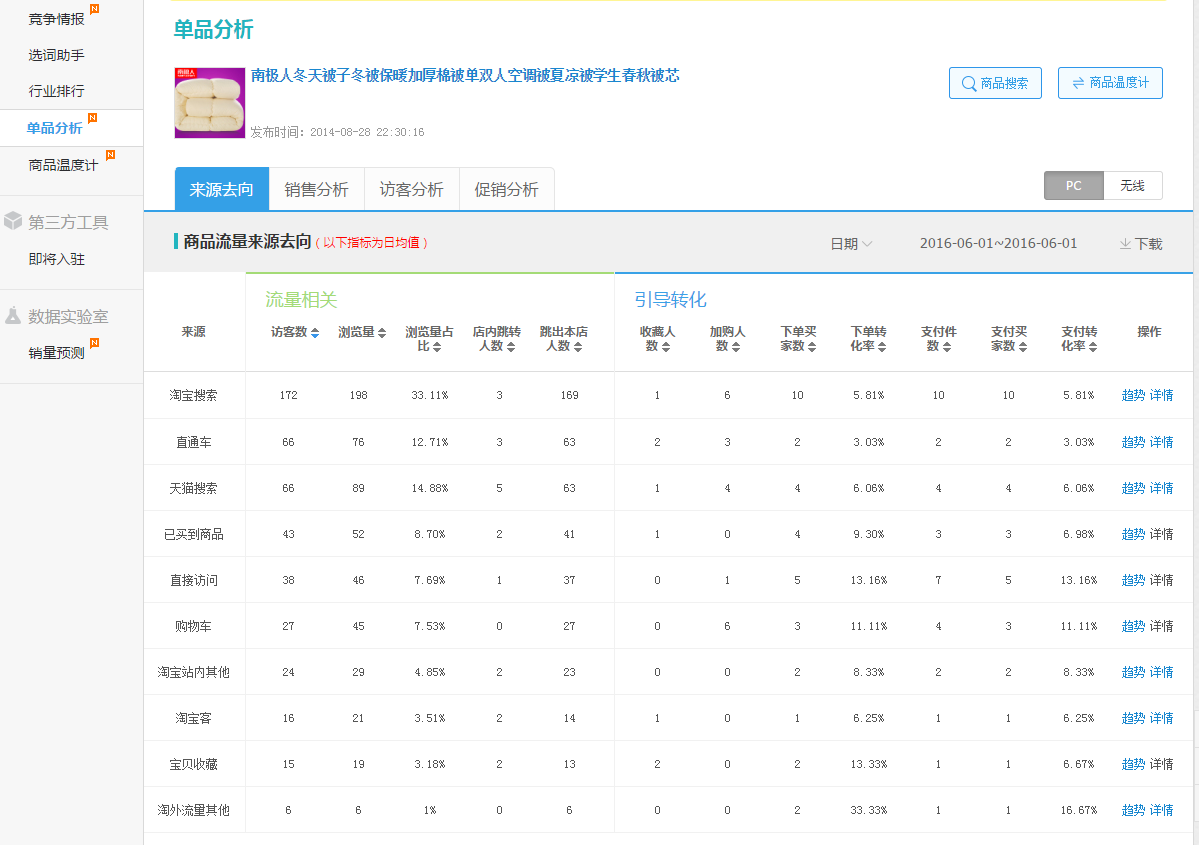The image size is (1199, 845).
Task: Sort by 下单转化率 arrow icon
Action: [883, 347]
